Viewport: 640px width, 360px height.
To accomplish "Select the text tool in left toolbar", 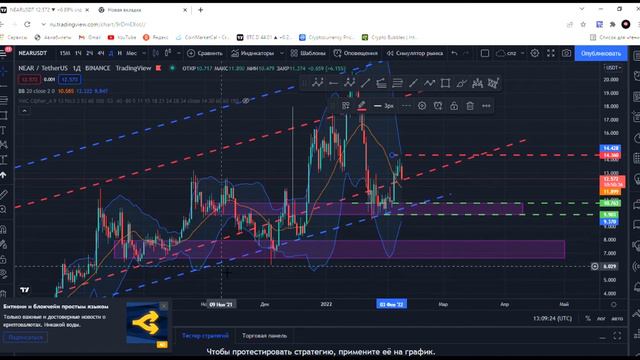I will (4, 130).
